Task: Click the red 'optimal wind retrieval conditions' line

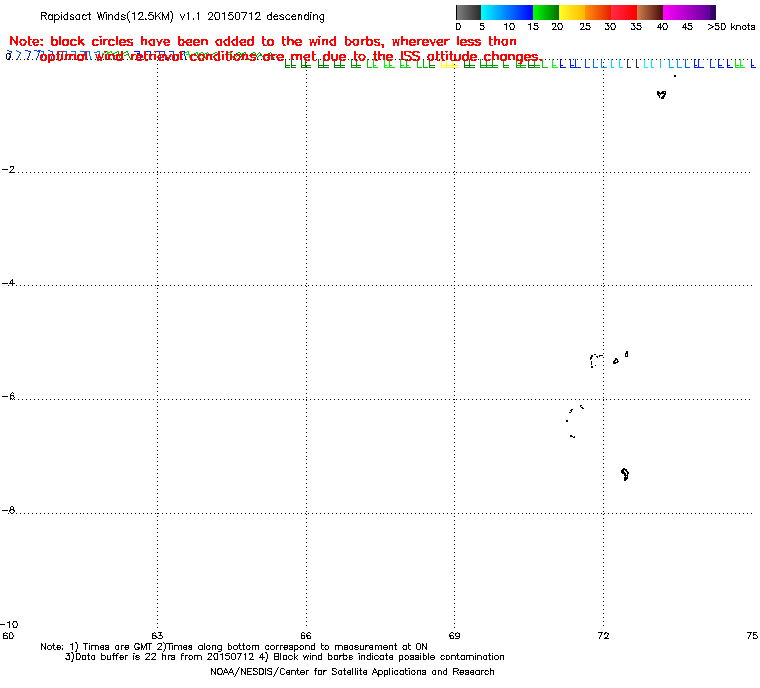Action: pos(290,57)
